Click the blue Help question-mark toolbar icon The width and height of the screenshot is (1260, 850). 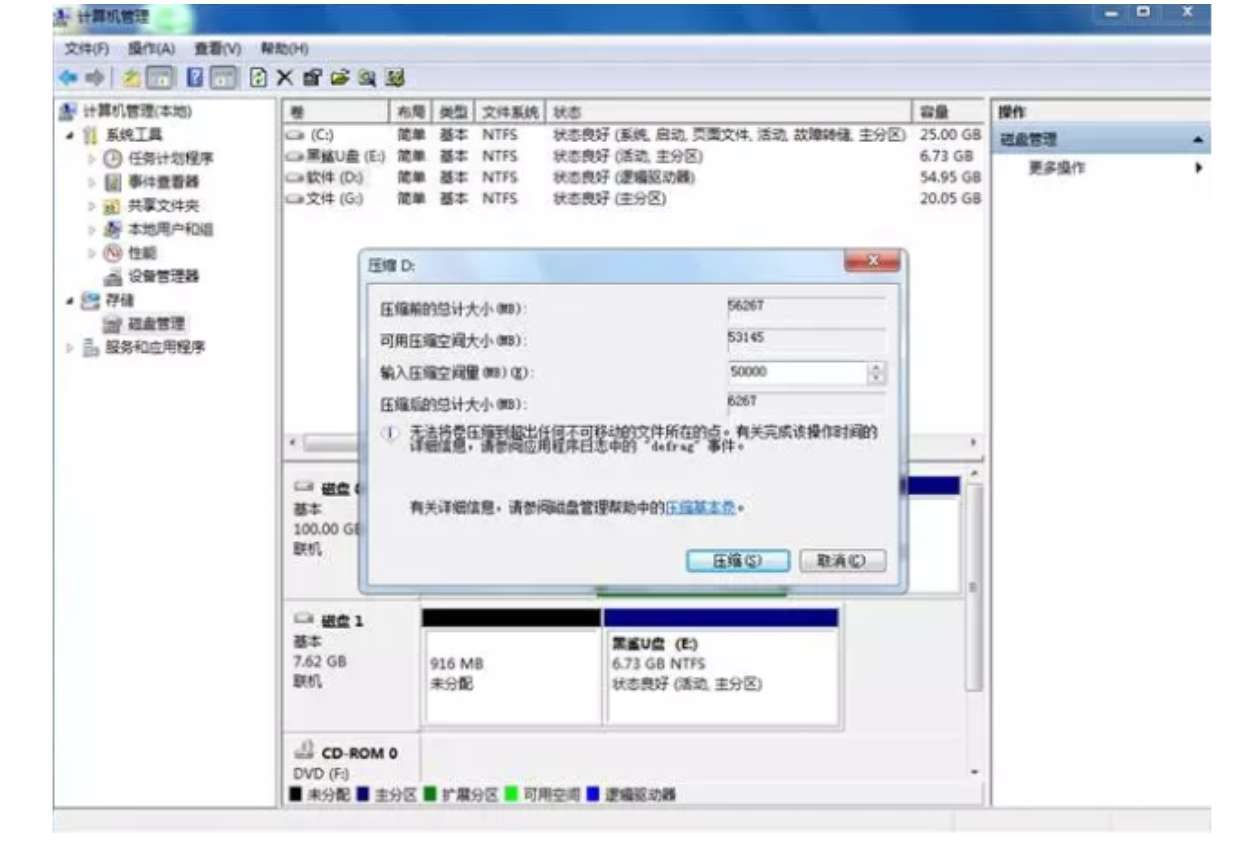pyautogui.click(x=196, y=78)
